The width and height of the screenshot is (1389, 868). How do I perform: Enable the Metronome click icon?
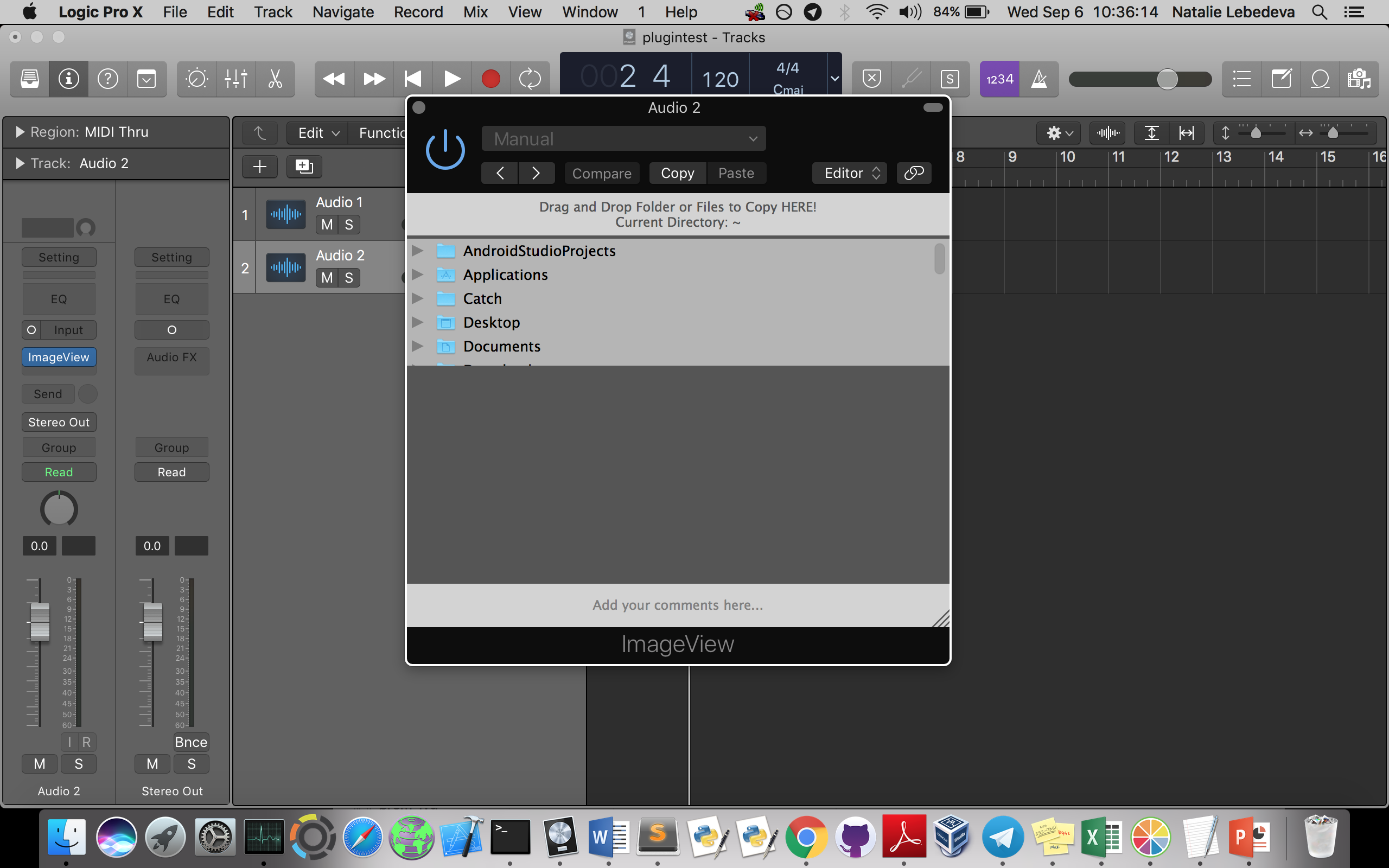tap(1039, 79)
